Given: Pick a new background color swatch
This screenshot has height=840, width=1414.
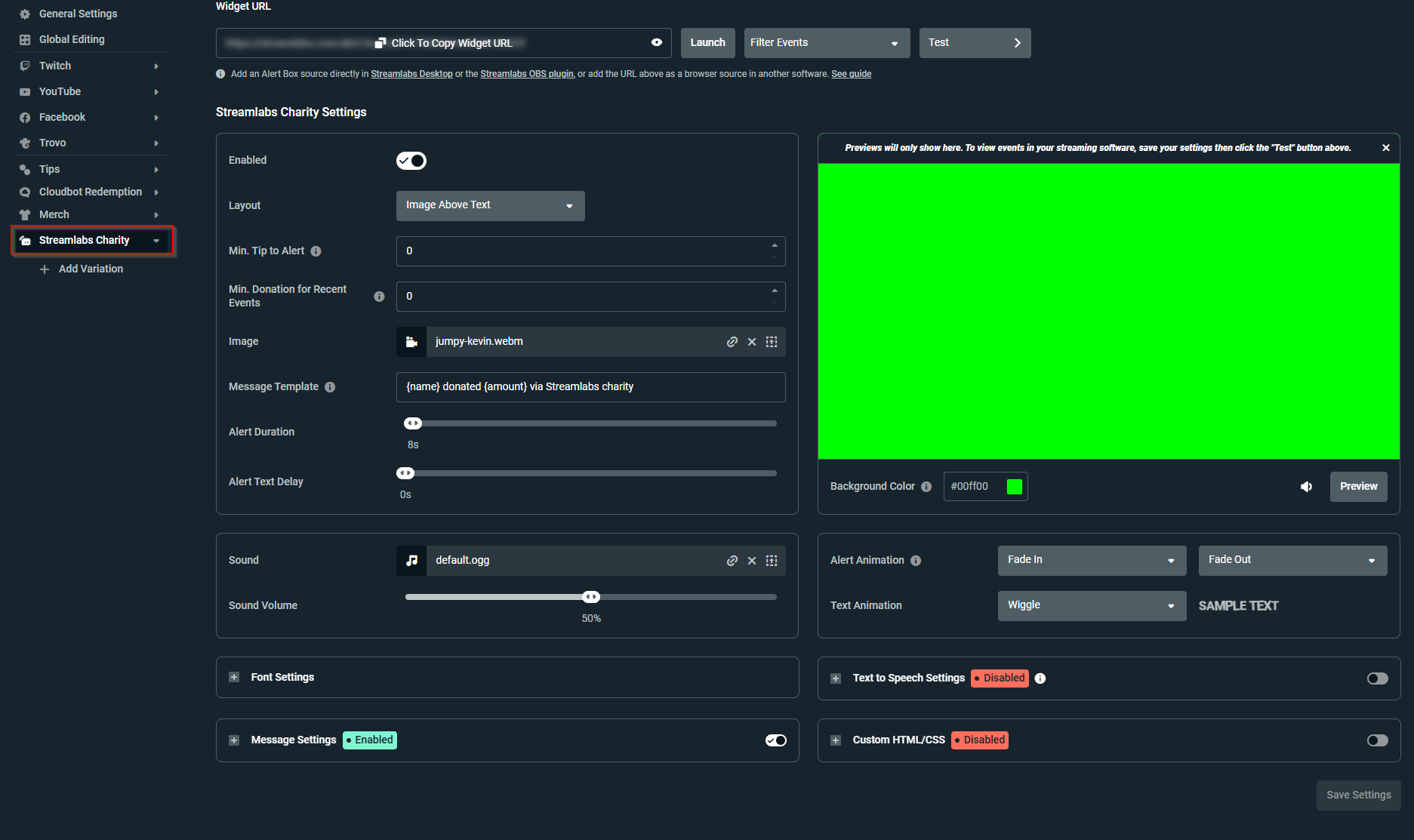Looking at the screenshot, I should coord(1015,486).
